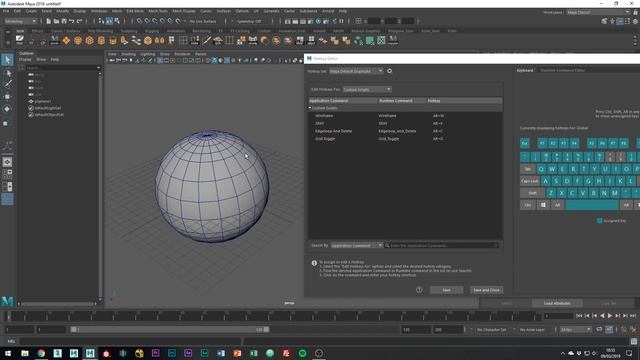640x360 pixels.
Task: Toggle the Shift key on hotkey keyboard
Action: (x=532, y=193)
